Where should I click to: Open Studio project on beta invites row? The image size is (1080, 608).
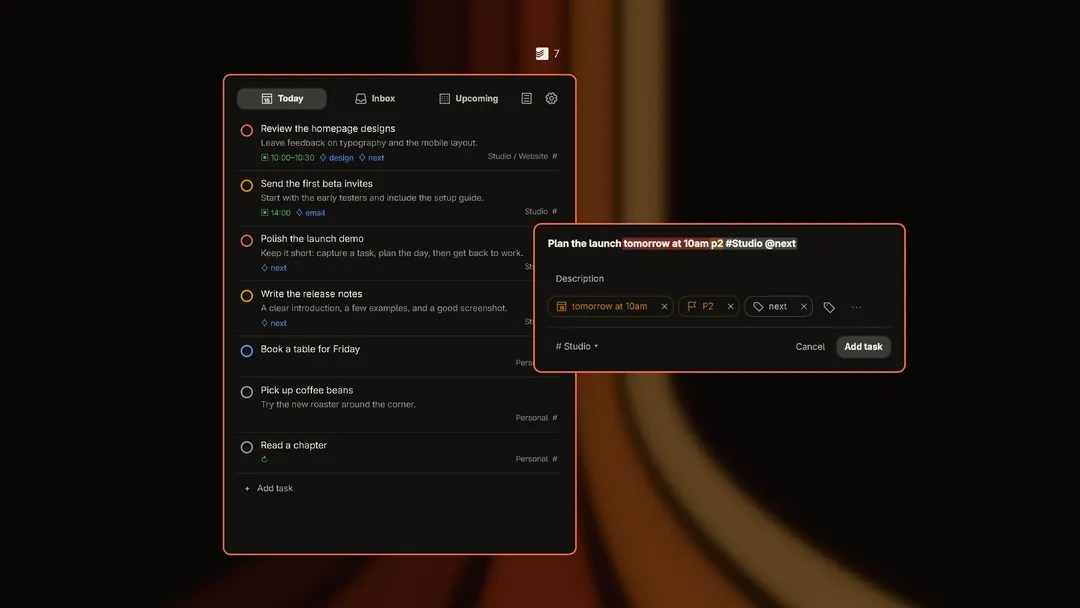coord(541,211)
